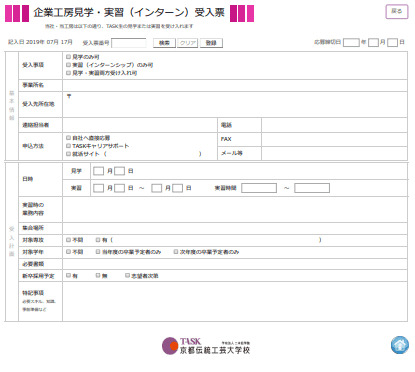Click the 登録 register button

click(211, 43)
